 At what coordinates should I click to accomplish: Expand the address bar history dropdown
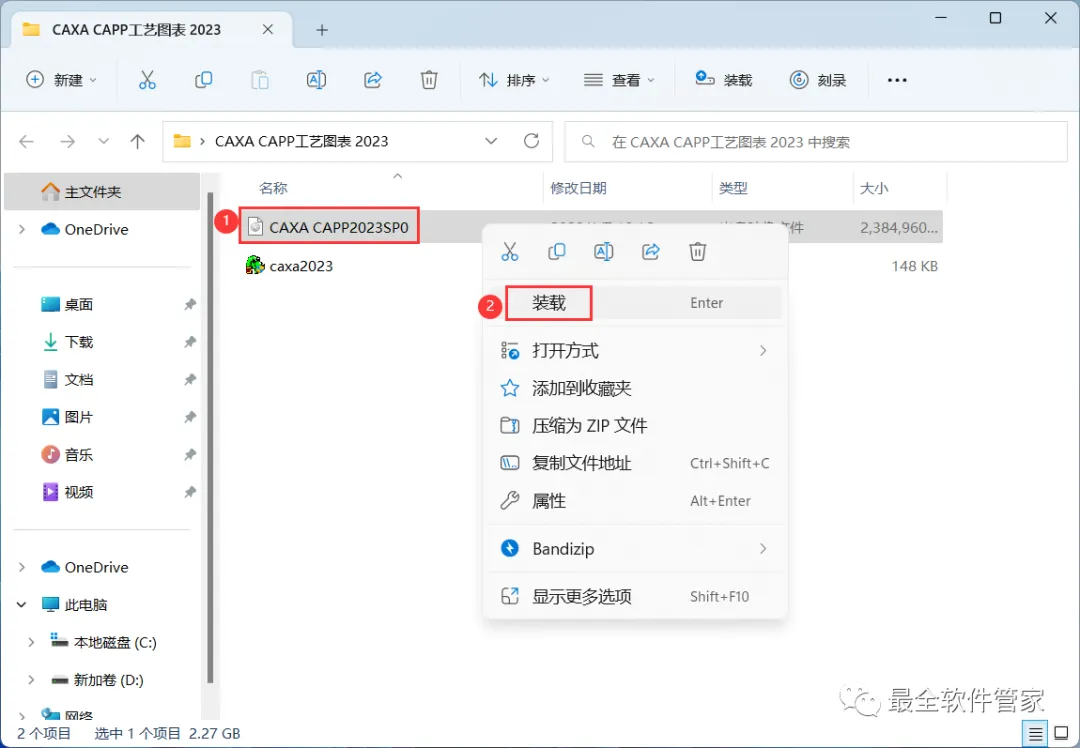pos(491,141)
